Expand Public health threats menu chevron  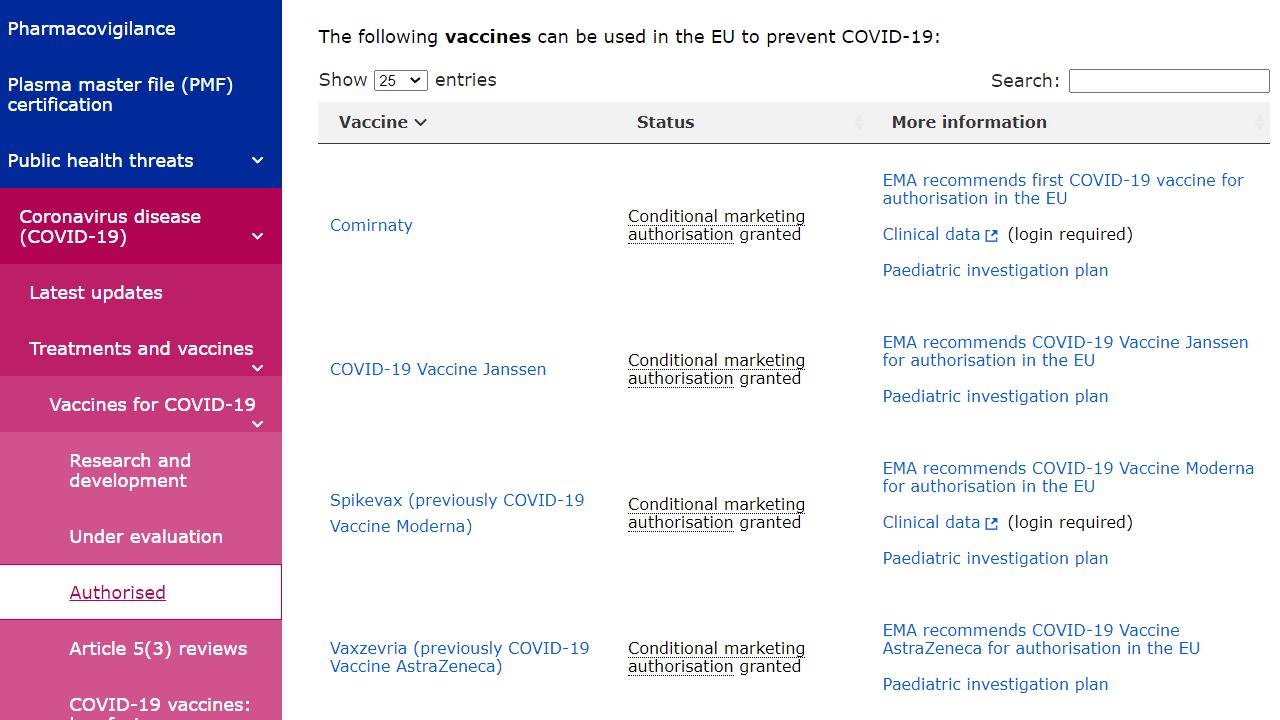[x=257, y=161]
